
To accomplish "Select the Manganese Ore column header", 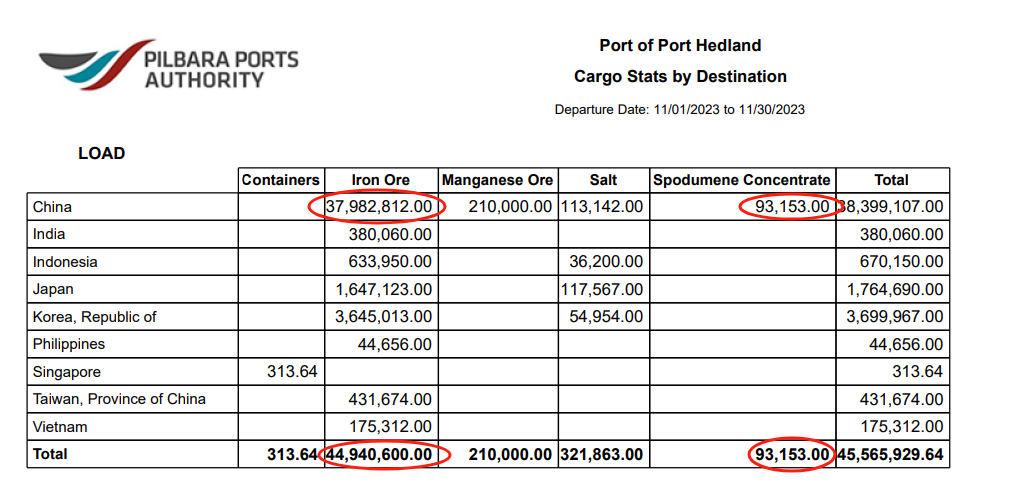I will (497, 180).
